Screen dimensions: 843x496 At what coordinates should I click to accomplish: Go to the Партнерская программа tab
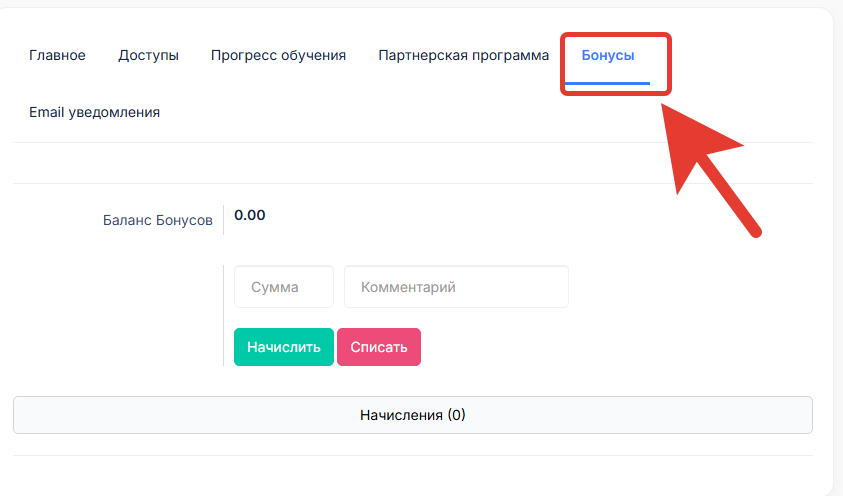(463, 55)
